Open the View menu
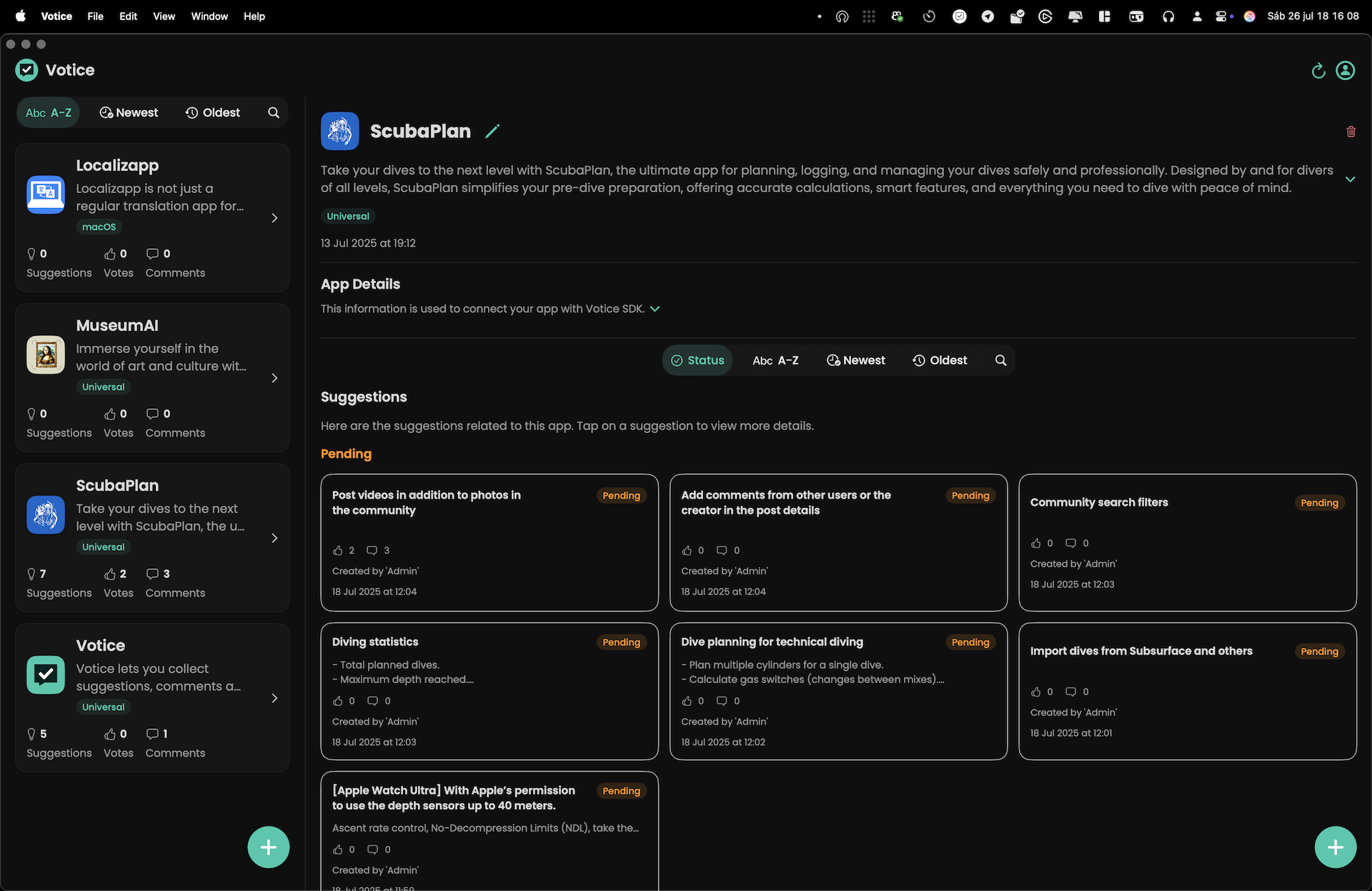The width and height of the screenshot is (1372, 891). click(x=164, y=16)
